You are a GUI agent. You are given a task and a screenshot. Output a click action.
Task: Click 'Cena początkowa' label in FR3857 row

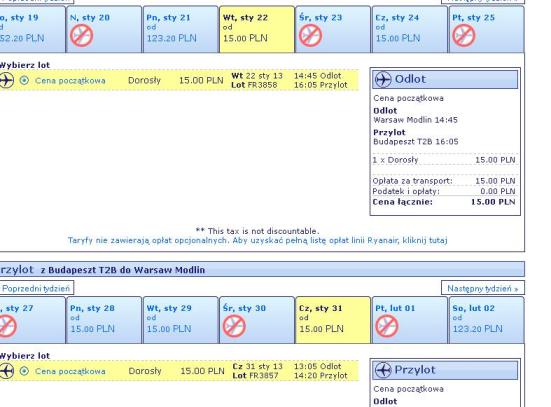(70, 371)
